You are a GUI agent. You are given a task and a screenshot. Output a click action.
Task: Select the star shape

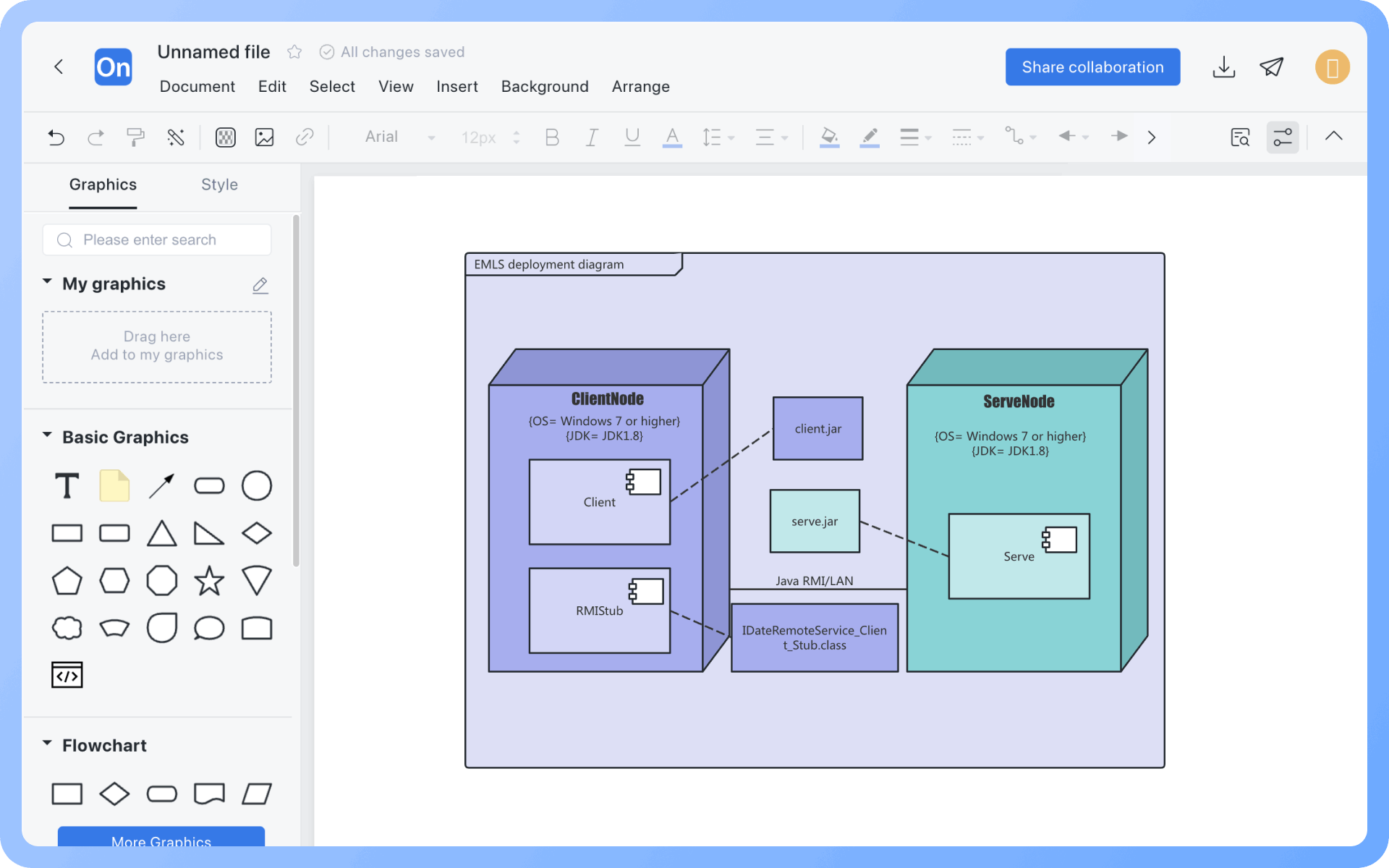click(x=209, y=581)
